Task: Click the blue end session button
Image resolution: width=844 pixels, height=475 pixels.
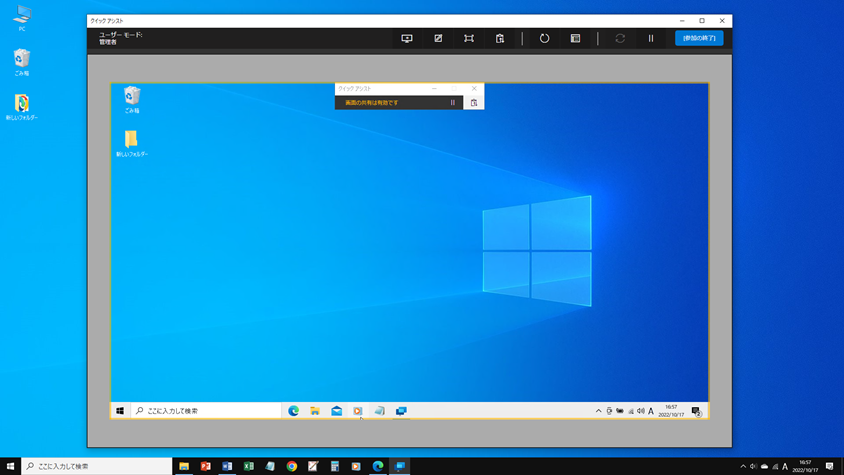Action: (x=699, y=38)
